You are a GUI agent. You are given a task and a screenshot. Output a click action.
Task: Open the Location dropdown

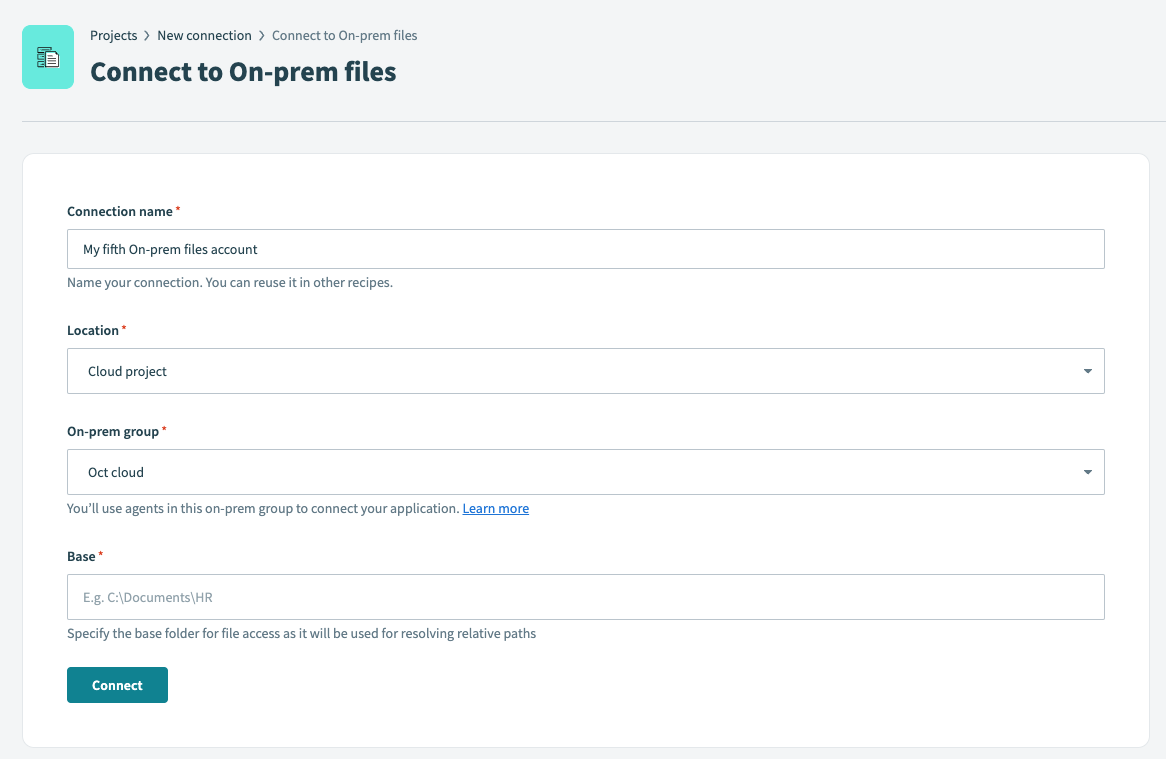585,370
